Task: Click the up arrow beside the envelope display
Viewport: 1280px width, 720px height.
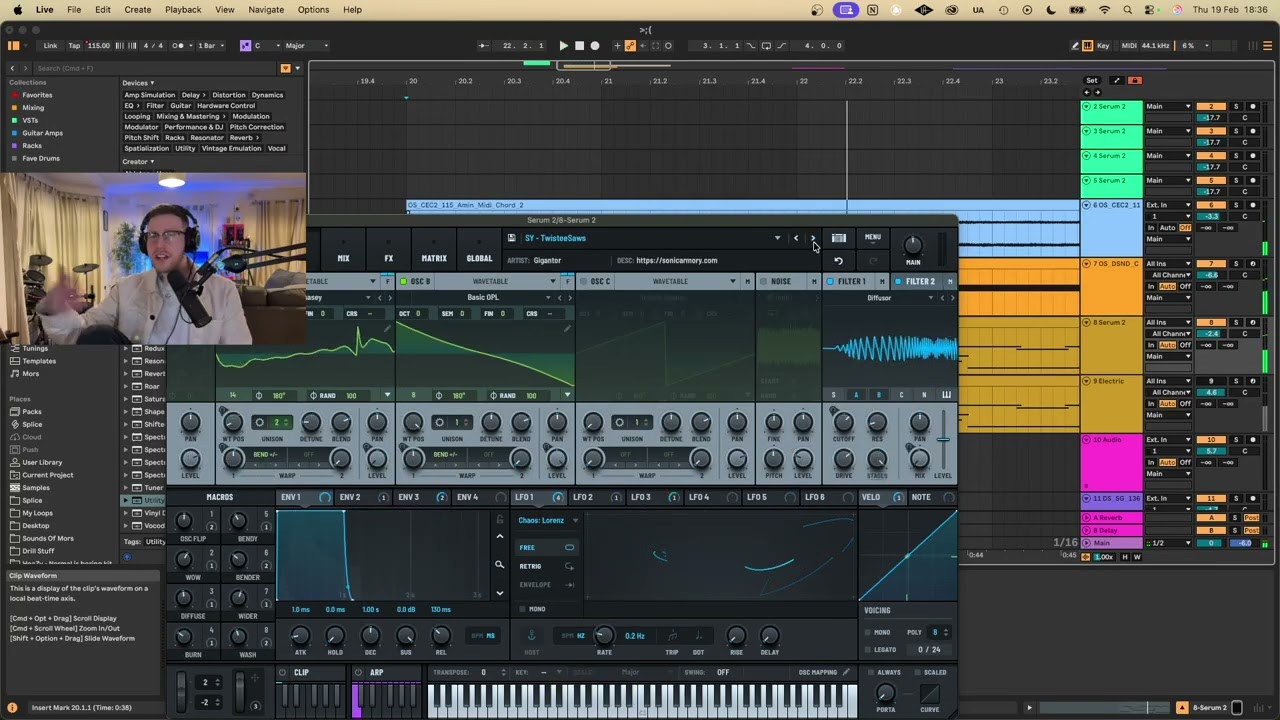Action: 500,537
